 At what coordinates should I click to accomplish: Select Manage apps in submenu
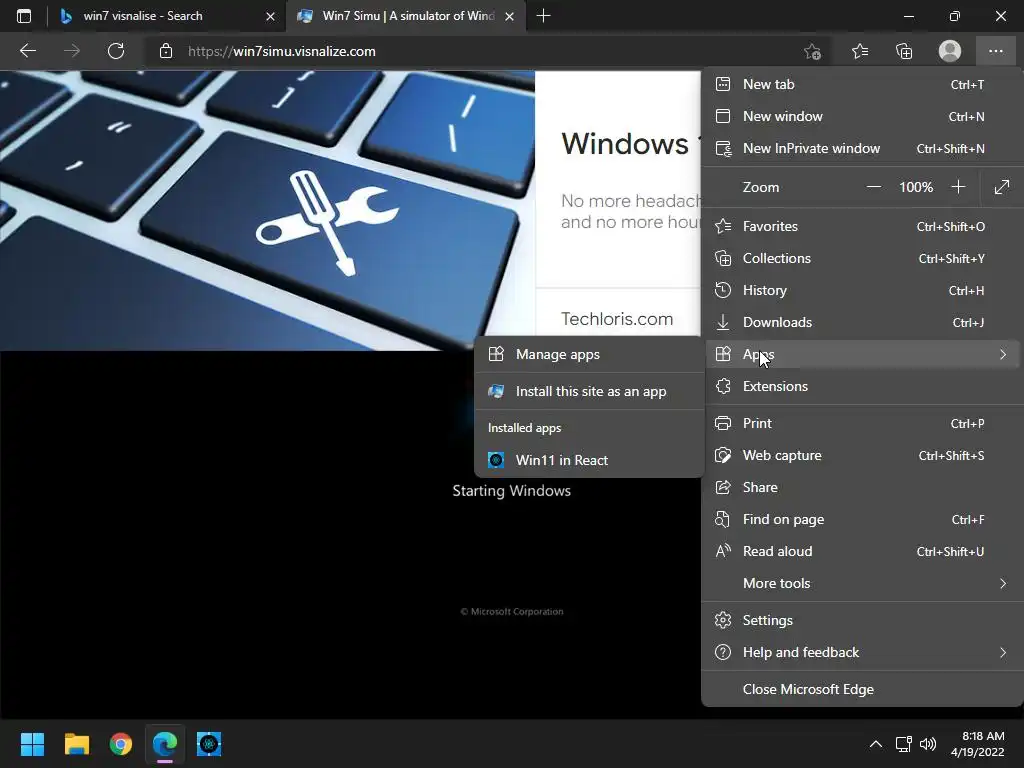590,354
